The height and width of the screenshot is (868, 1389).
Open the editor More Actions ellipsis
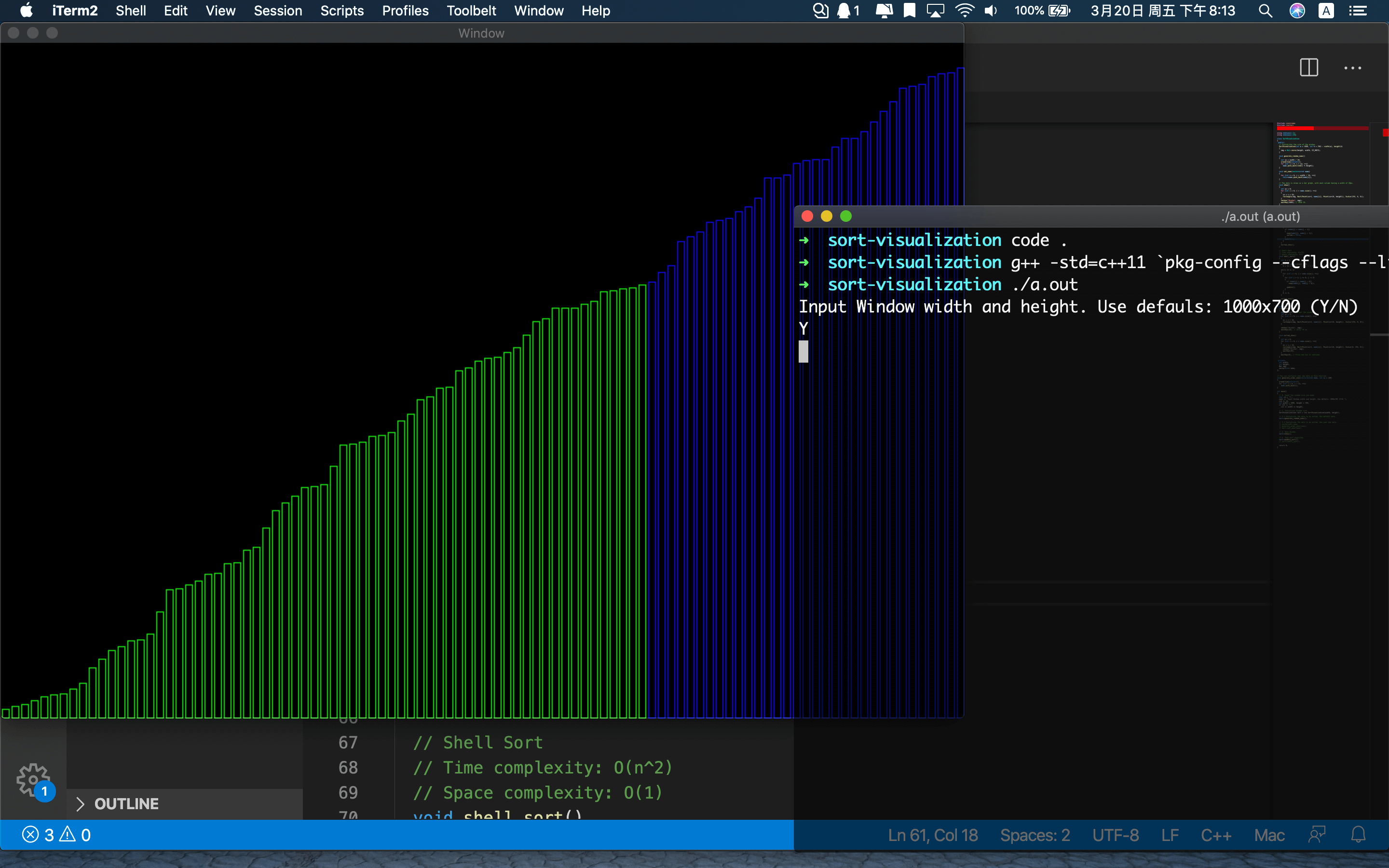tap(1352, 68)
